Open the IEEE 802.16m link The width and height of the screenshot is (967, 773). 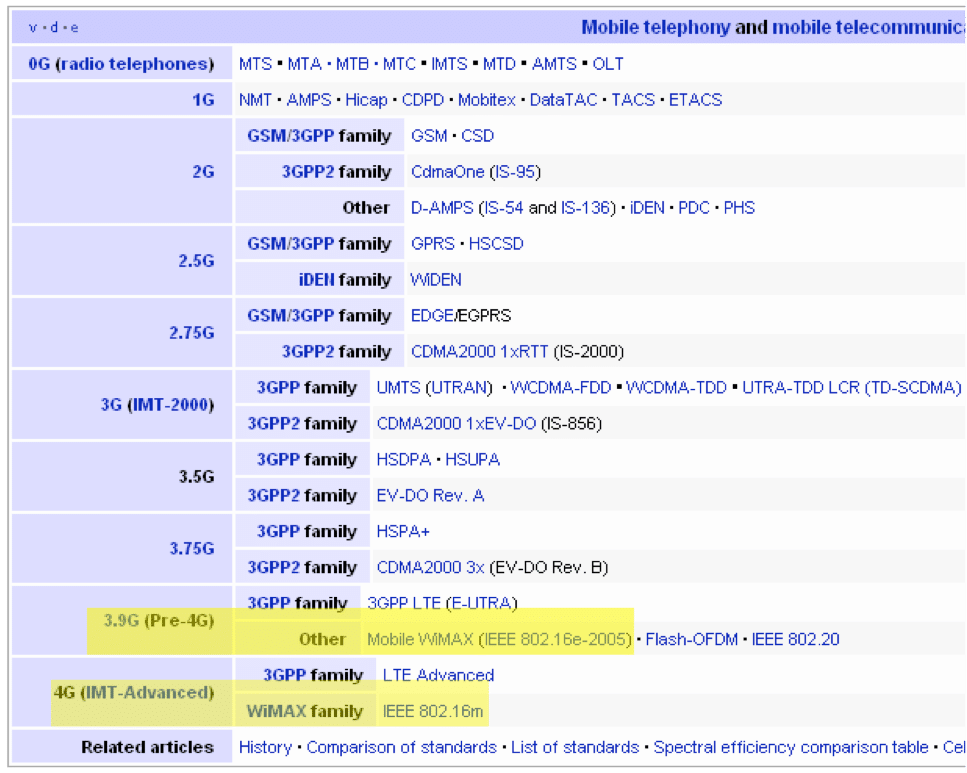432,711
